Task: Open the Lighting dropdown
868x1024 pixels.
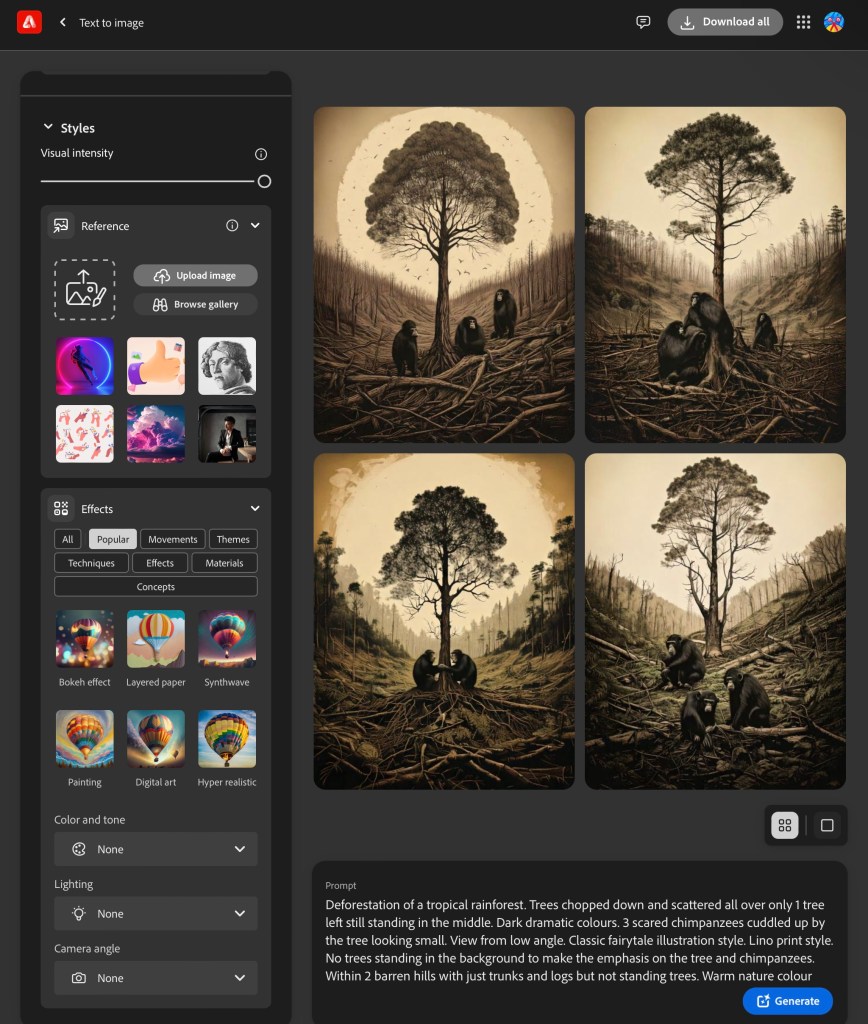Action: tap(156, 913)
